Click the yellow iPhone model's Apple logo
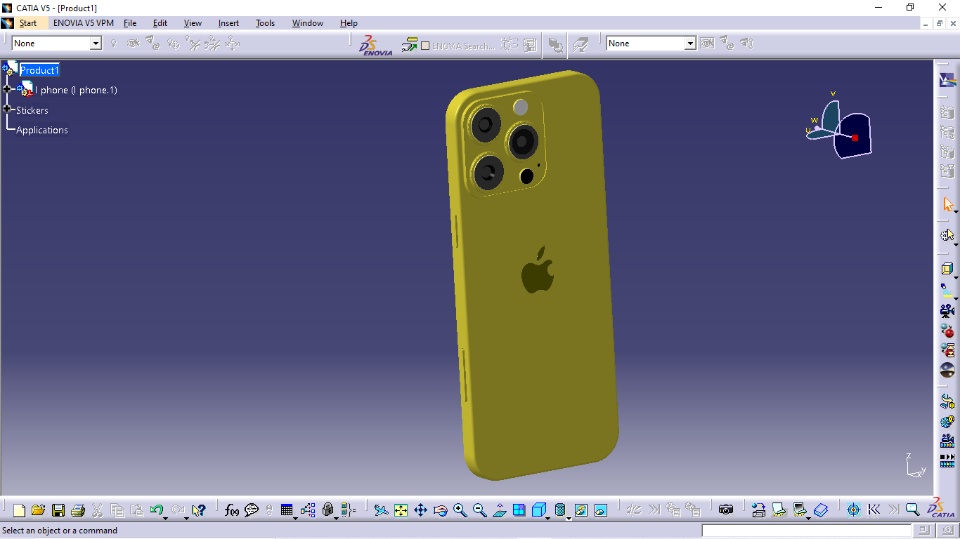The image size is (960, 539). pyautogui.click(x=538, y=270)
